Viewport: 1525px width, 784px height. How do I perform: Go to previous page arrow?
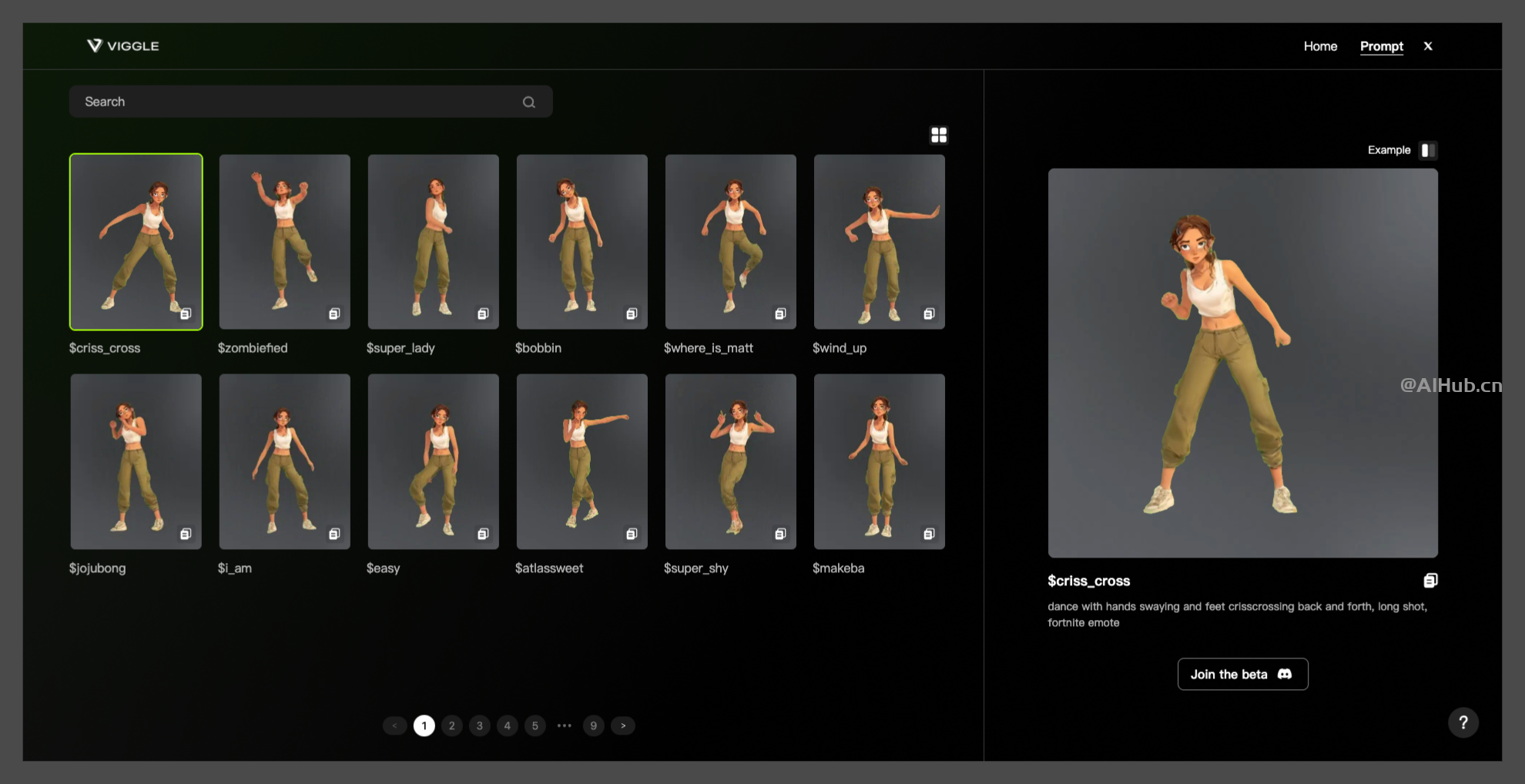coord(394,725)
